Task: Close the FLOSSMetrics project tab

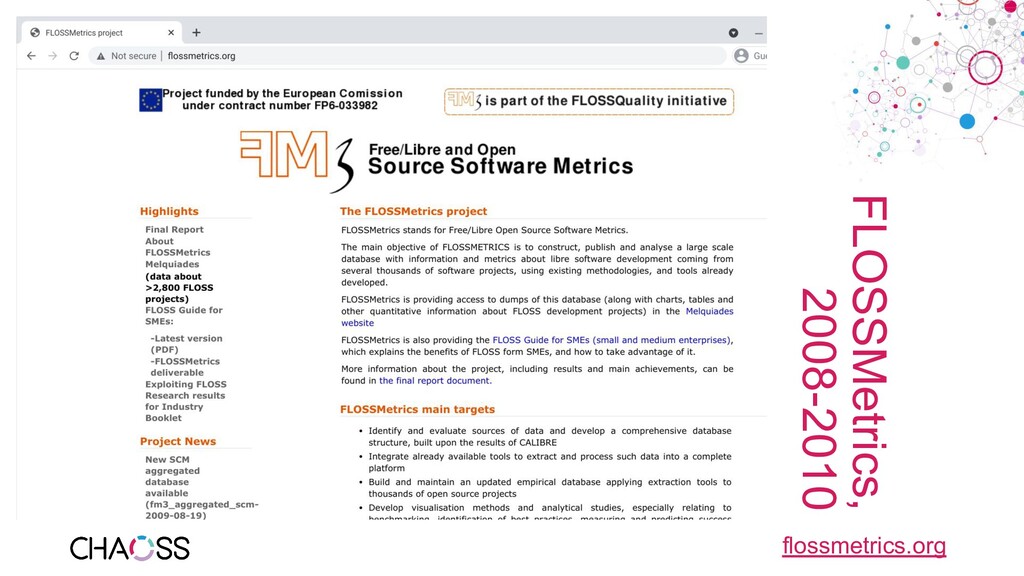Action: (171, 32)
